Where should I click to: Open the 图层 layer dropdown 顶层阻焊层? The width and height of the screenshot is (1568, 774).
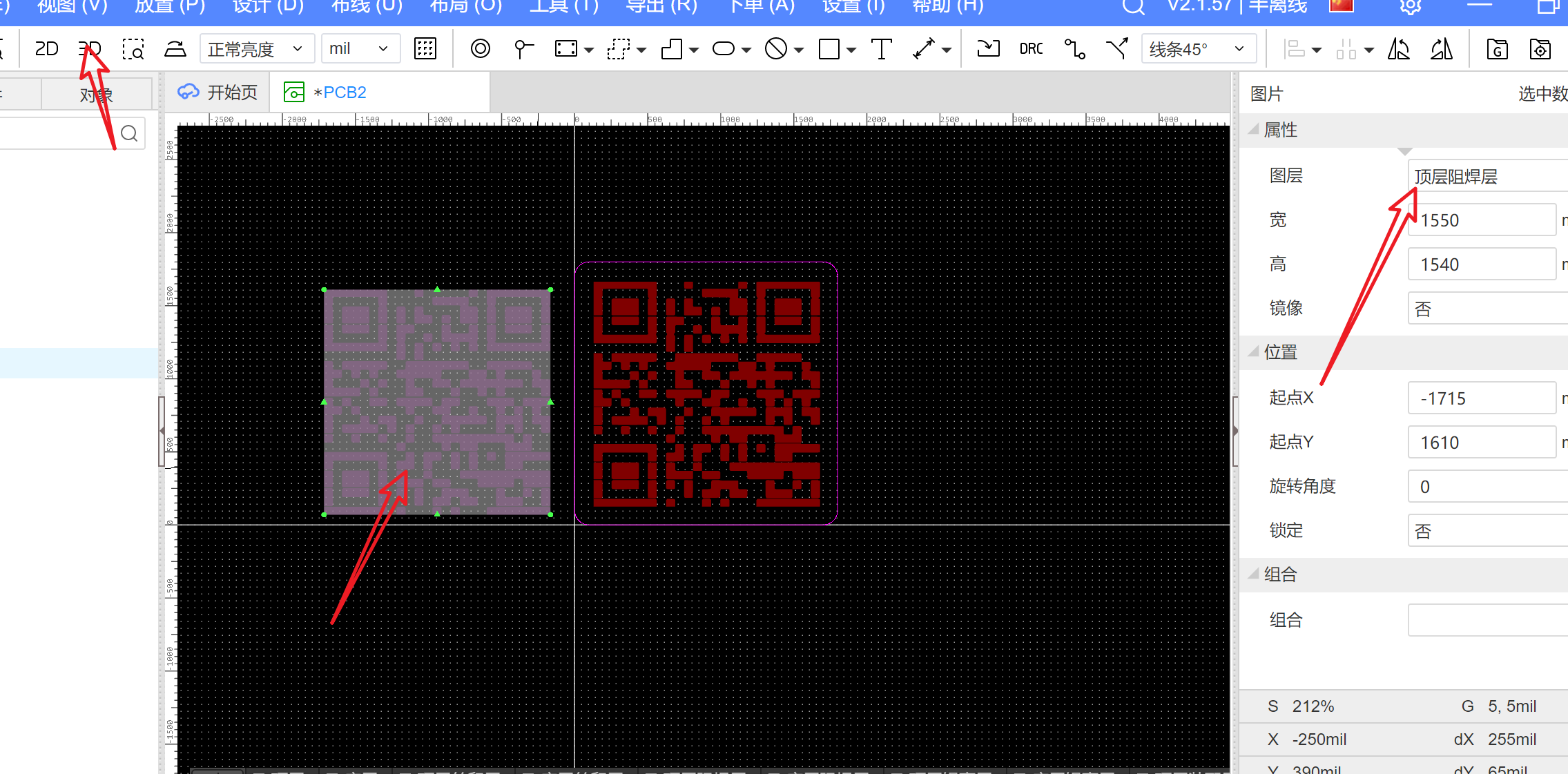[1488, 176]
